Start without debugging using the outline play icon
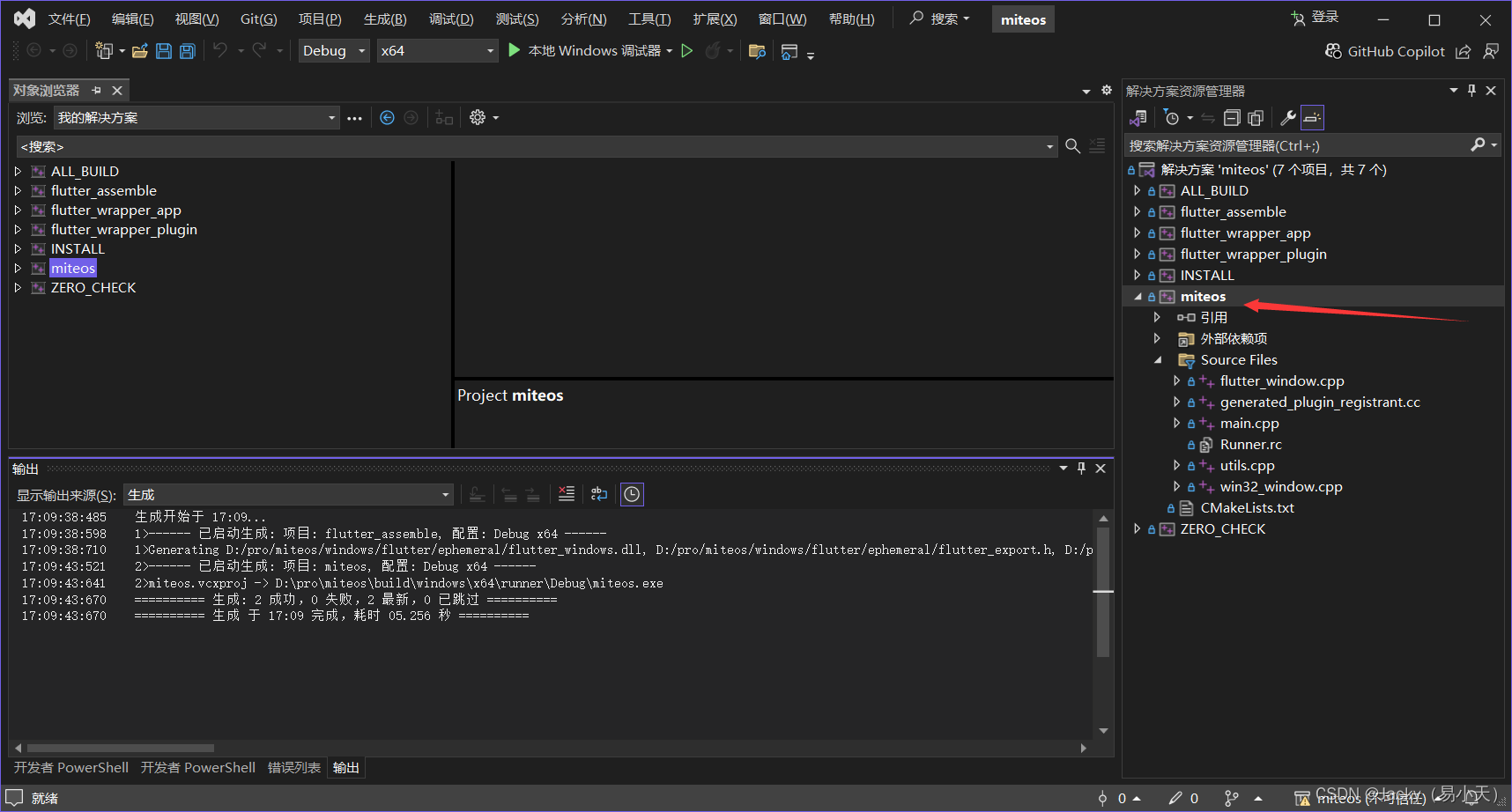 (687, 51)
